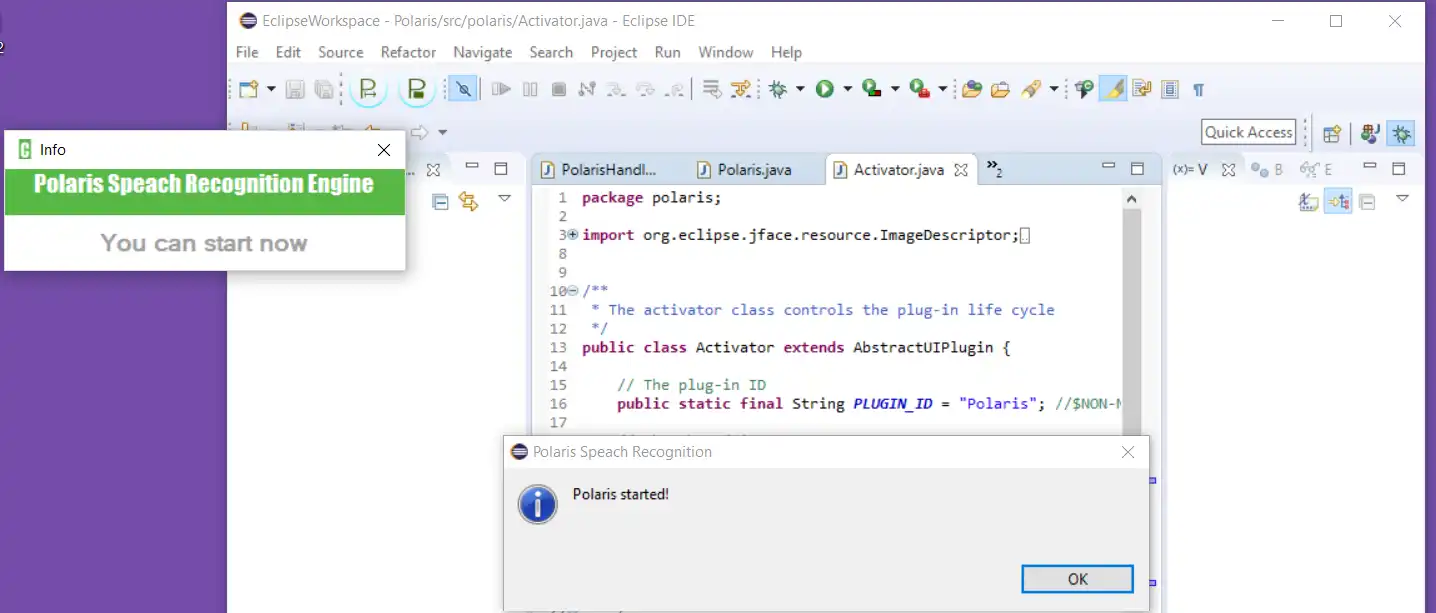Open the Refactor menu
1436x613 pixels.
pyautogui.click(x=408, y=52)
